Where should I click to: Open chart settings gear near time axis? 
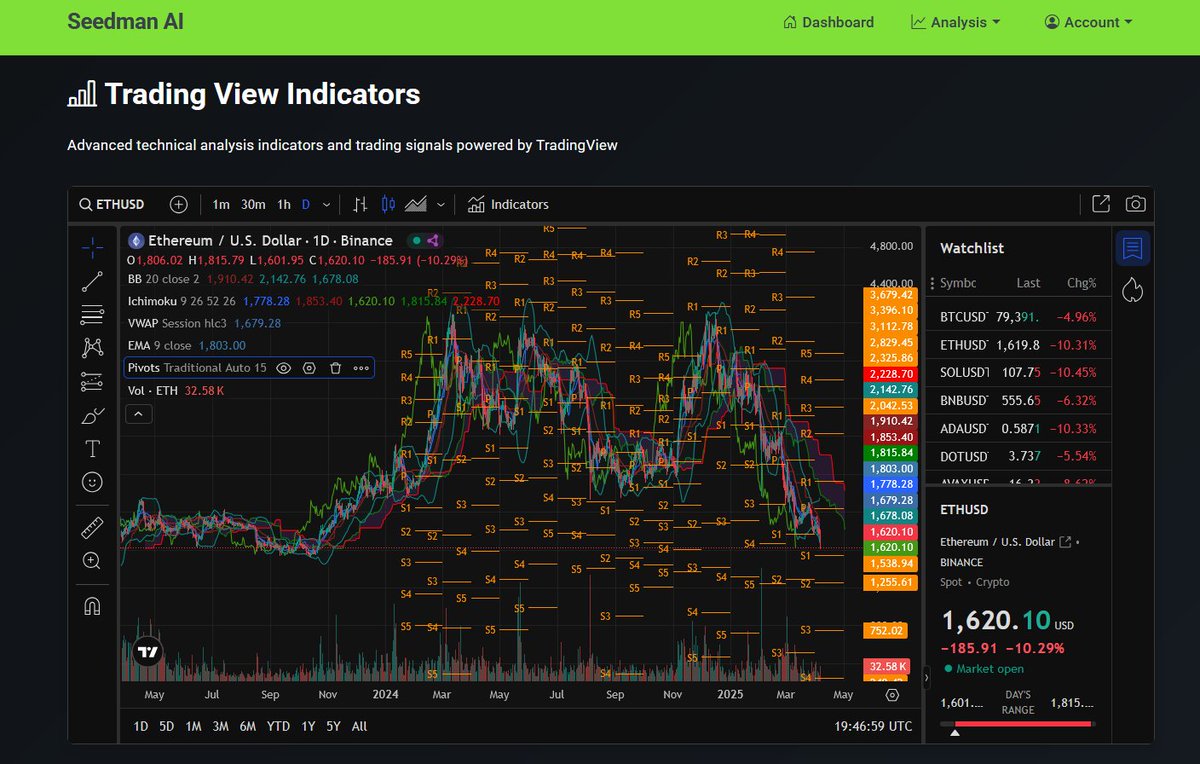tap(892, 695)
